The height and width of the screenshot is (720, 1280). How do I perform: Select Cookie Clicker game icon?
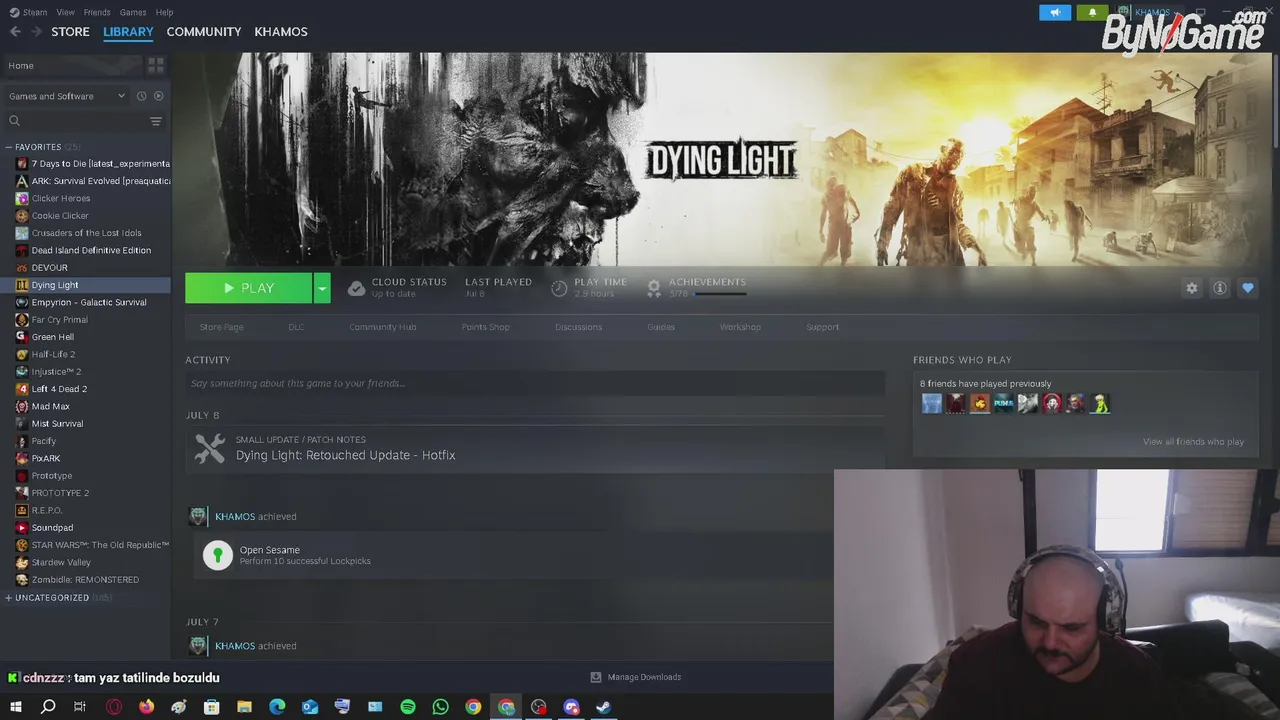pos(22,215)
